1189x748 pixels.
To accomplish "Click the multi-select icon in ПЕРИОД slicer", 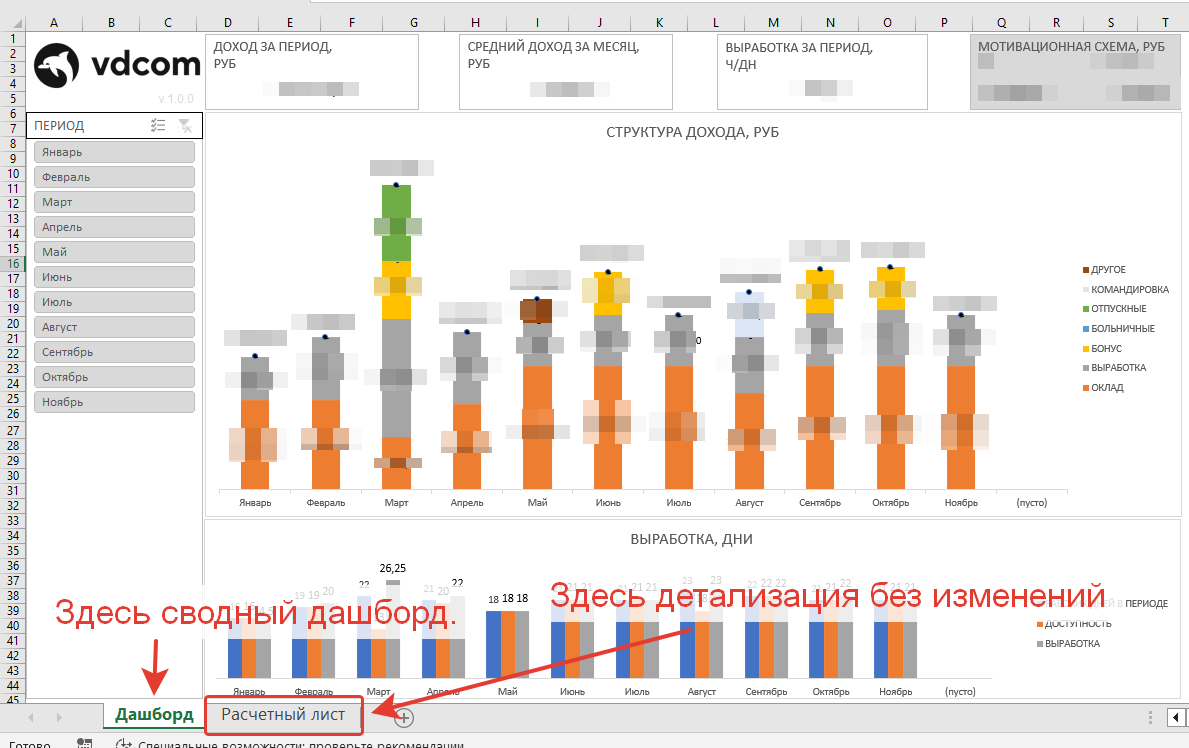I will click(158, 125).
